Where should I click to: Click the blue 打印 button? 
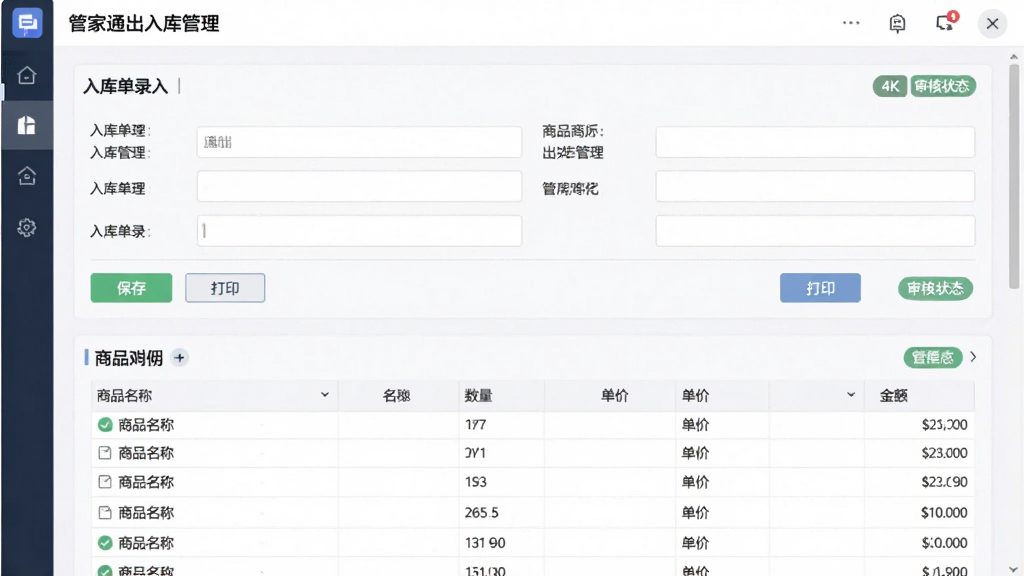coord(820,288)
